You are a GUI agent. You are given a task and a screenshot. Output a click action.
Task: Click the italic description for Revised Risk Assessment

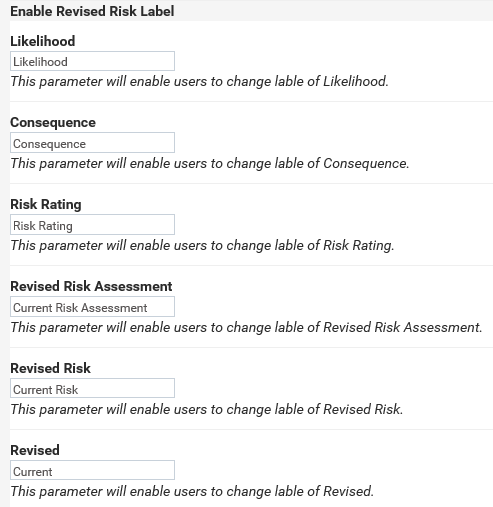(246, 327)
